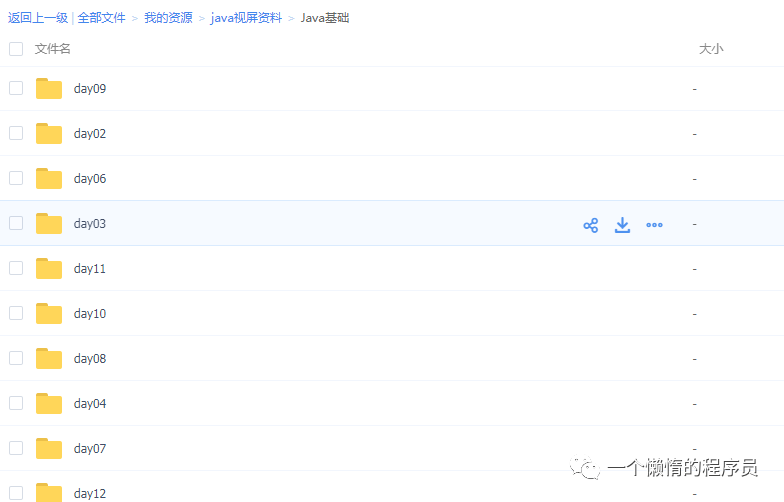
Task: Open folder name day04
Action: pos(90,404)
